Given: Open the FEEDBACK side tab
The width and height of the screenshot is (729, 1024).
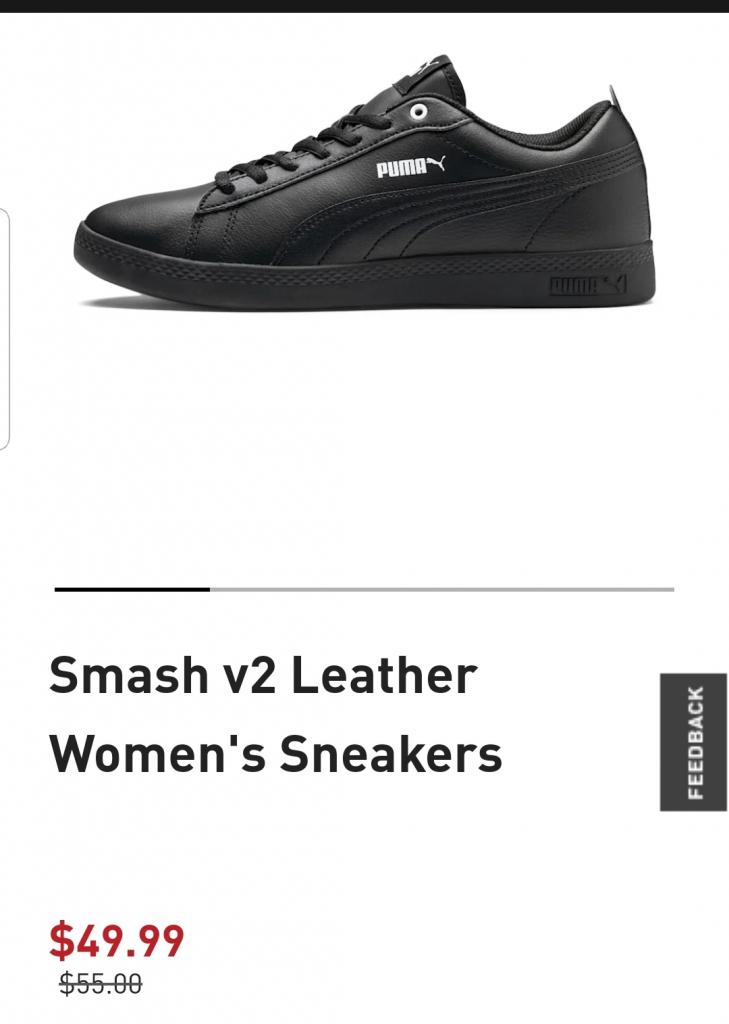Looking at the screenshot, I should point(693,742).
